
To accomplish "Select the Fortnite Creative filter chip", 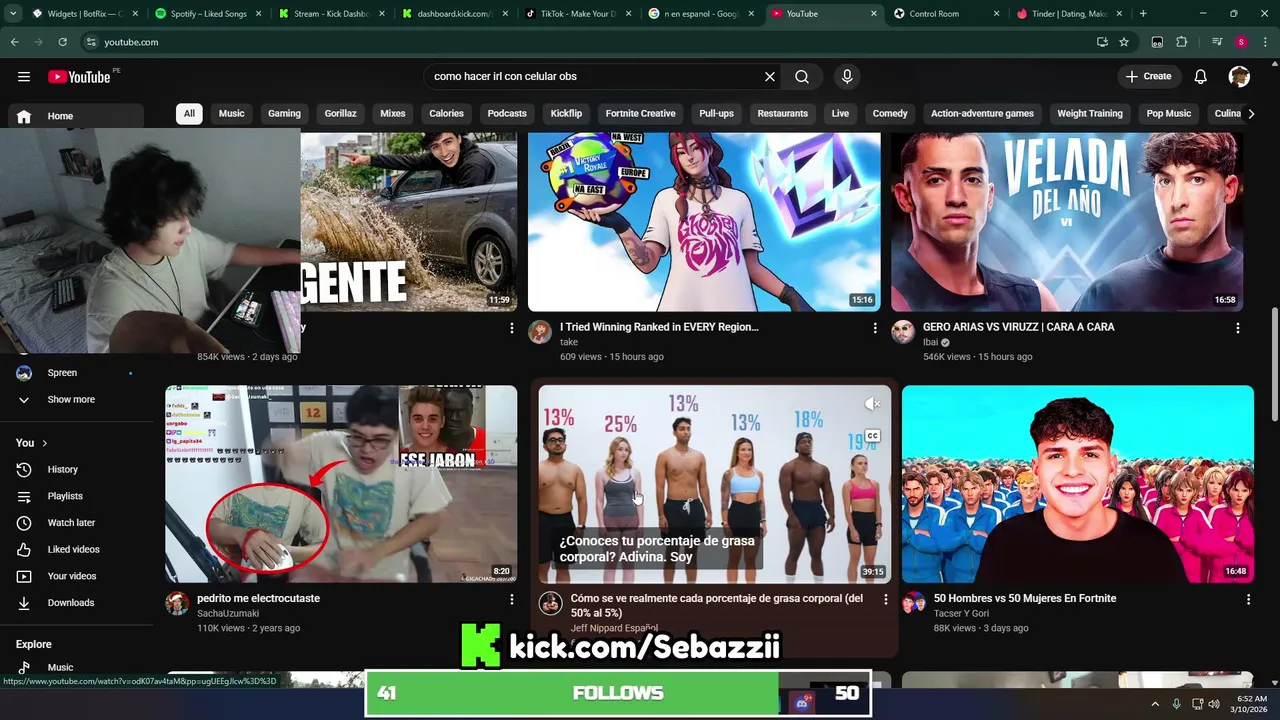I will point(640,113).
